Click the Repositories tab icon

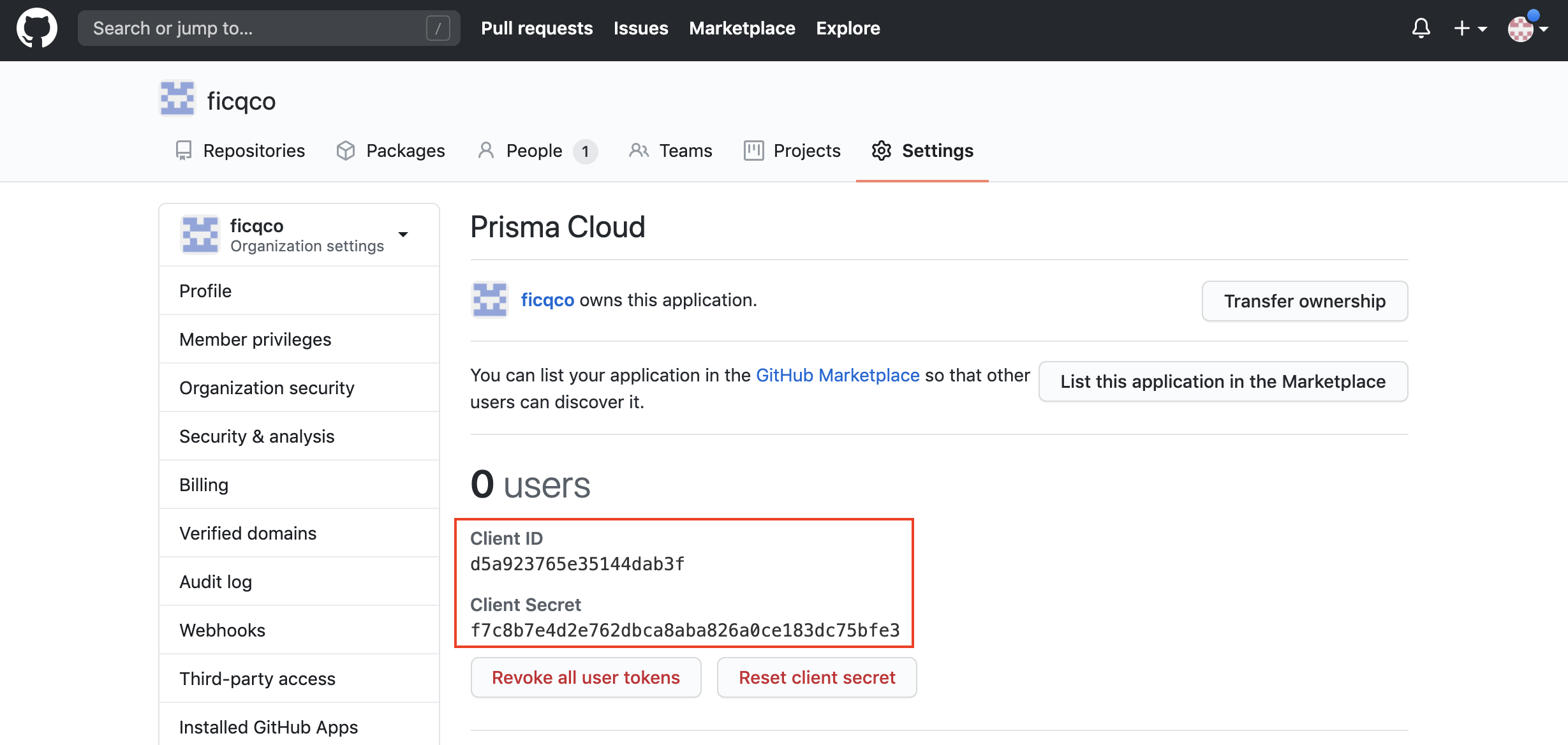tap(184, 151)
